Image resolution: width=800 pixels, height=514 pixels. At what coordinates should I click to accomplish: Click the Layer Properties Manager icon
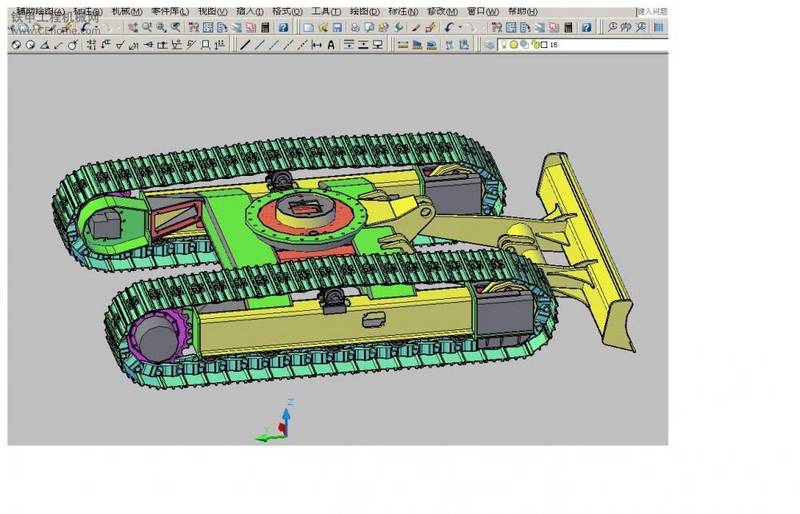pos(489,45)
